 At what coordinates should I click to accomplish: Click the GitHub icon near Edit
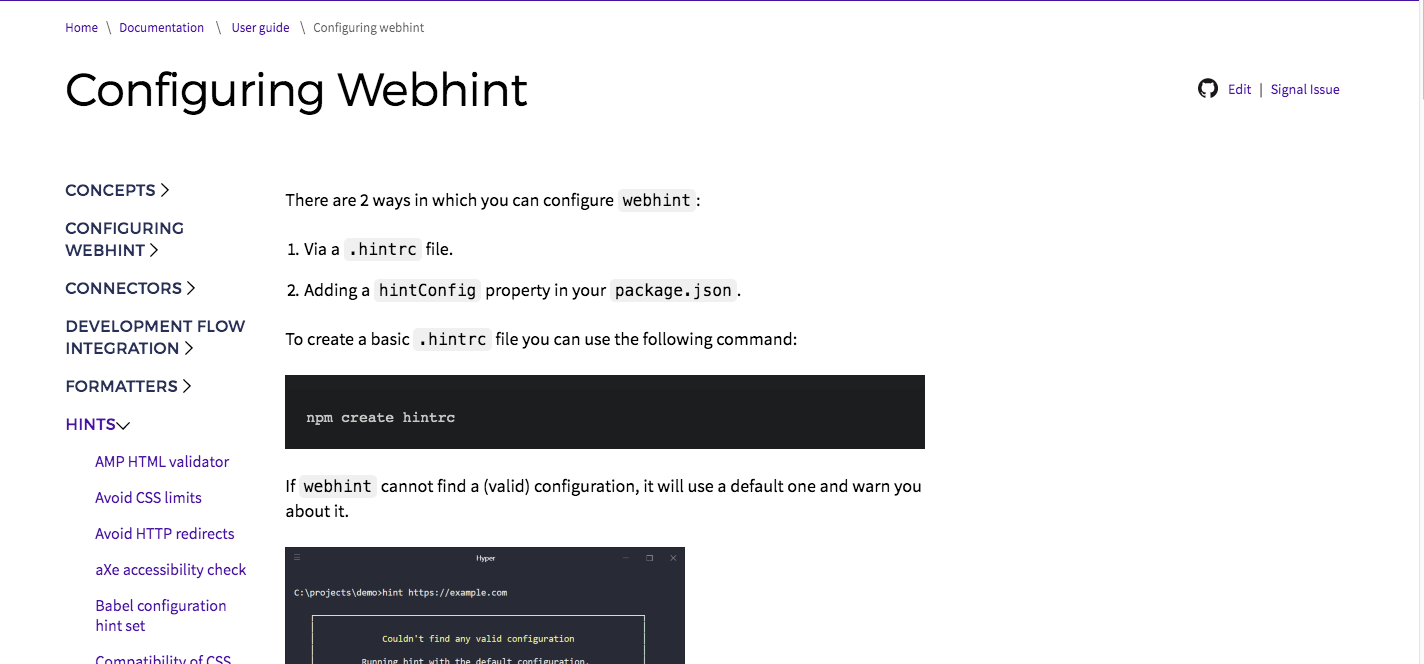coord(1208,88)
